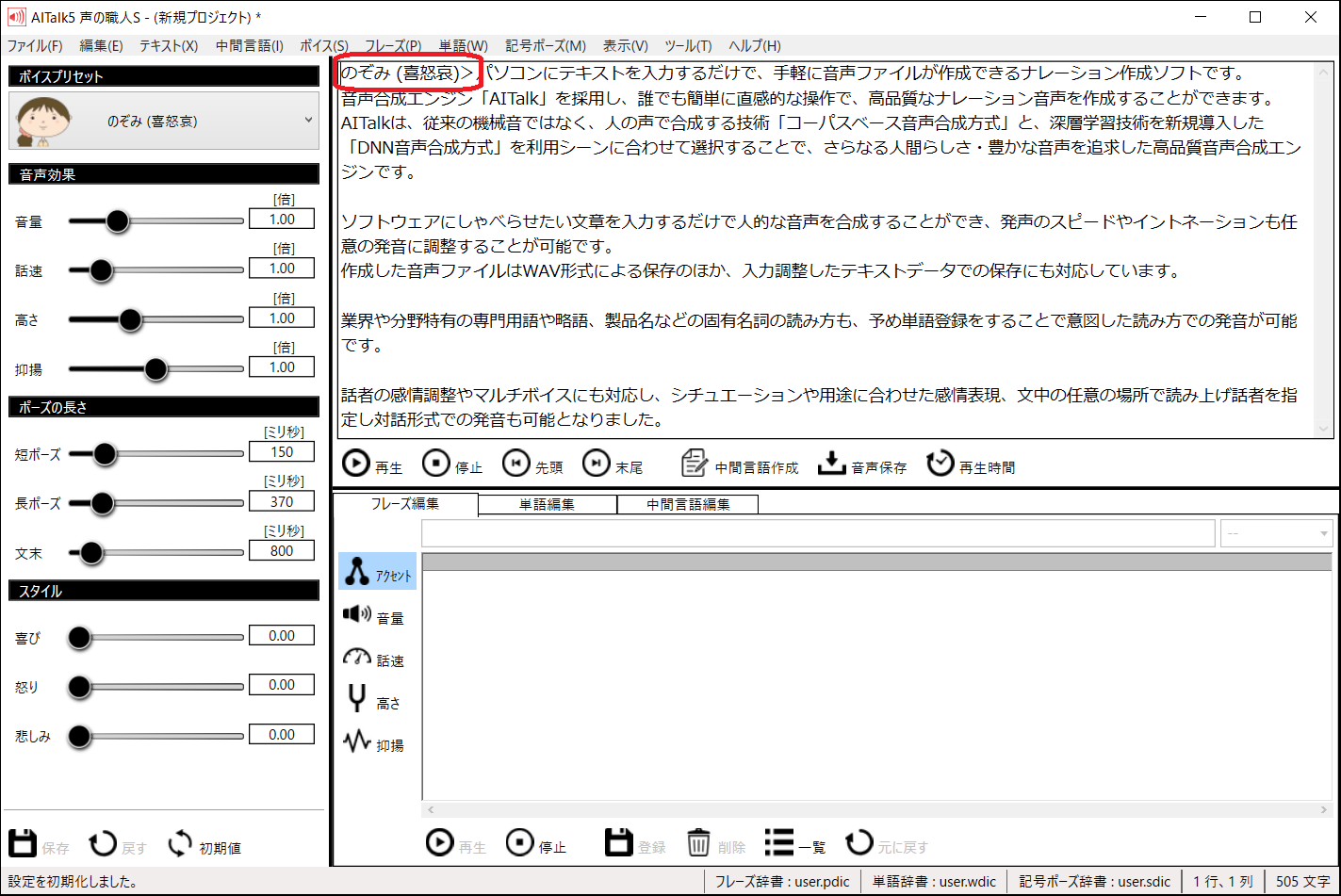Screen dimensions: 1341x896
Task: Click the 喜び value field showing 0.00
Action: [x=282, y=636]
